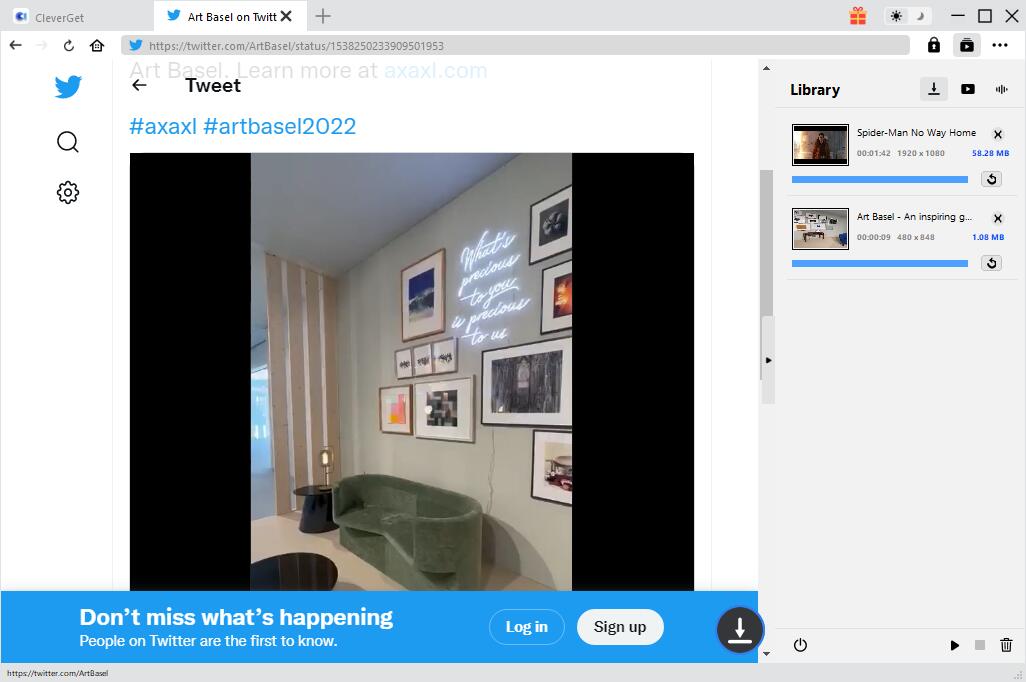
Task: Click the Sign up button
Action: pos(620,627)
